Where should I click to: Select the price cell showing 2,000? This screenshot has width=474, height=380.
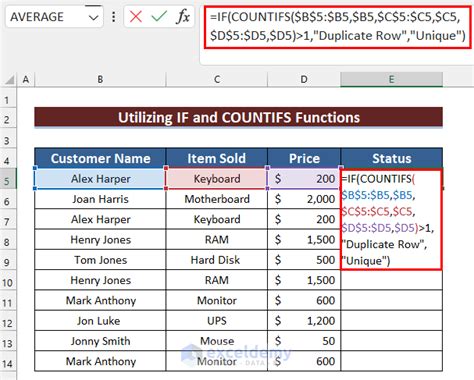[304, 199]
